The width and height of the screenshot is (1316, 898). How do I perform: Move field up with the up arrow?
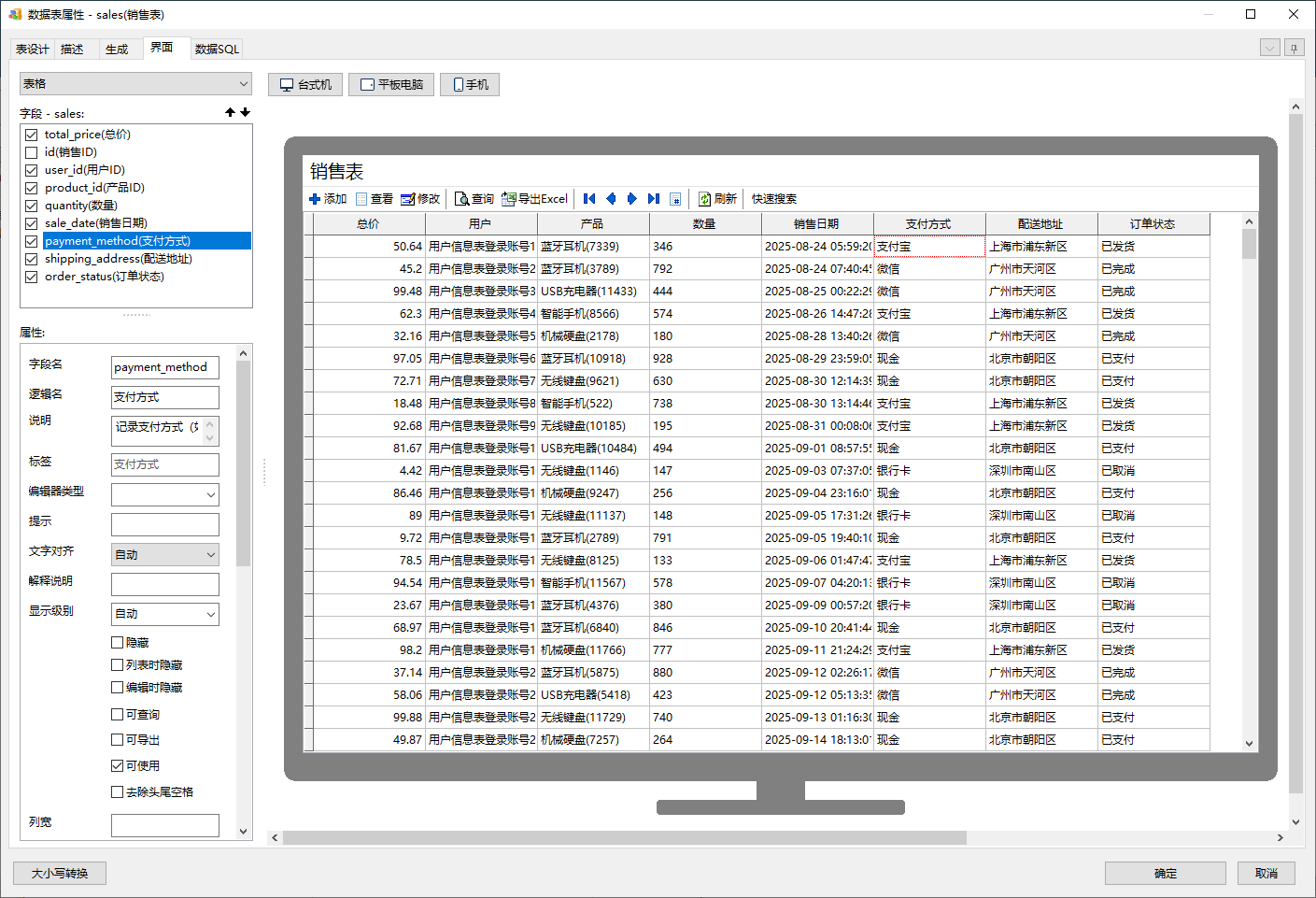click(x=230, y=112)
